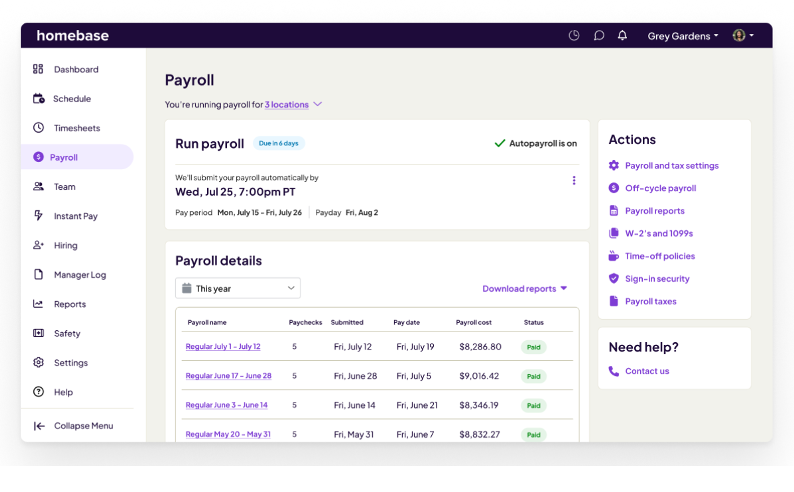Click the homebase logo
The width and height of the screenshot is (794, 492).
pyautogui.click(x=72, y=35)
